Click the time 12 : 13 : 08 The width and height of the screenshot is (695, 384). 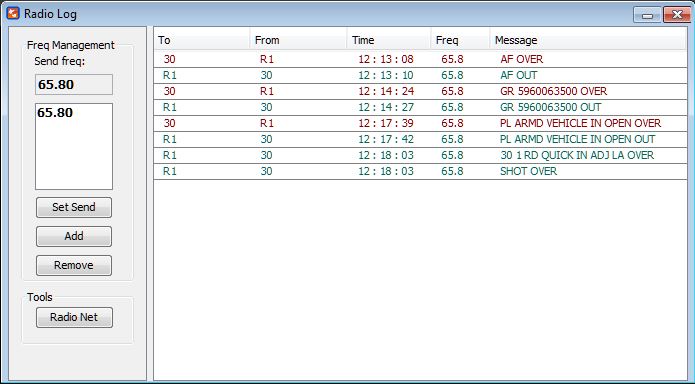386,59
